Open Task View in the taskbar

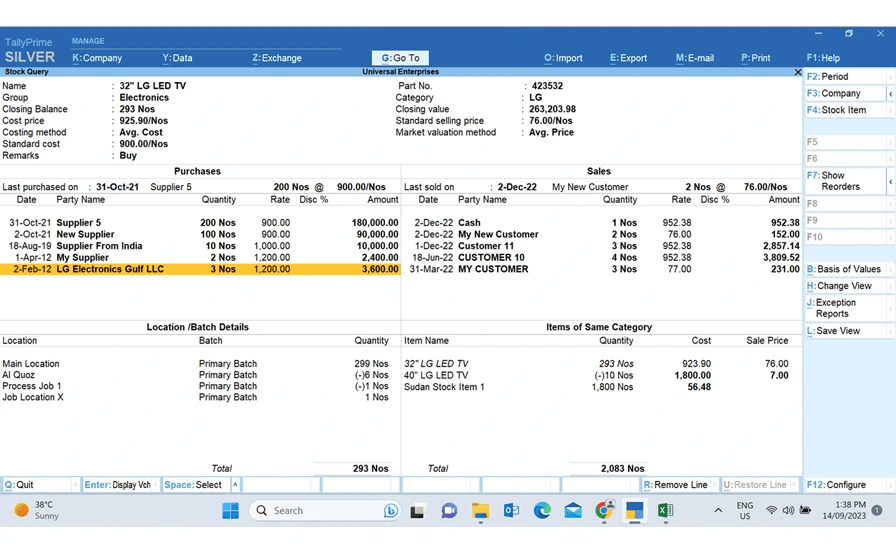pos(417,511)
